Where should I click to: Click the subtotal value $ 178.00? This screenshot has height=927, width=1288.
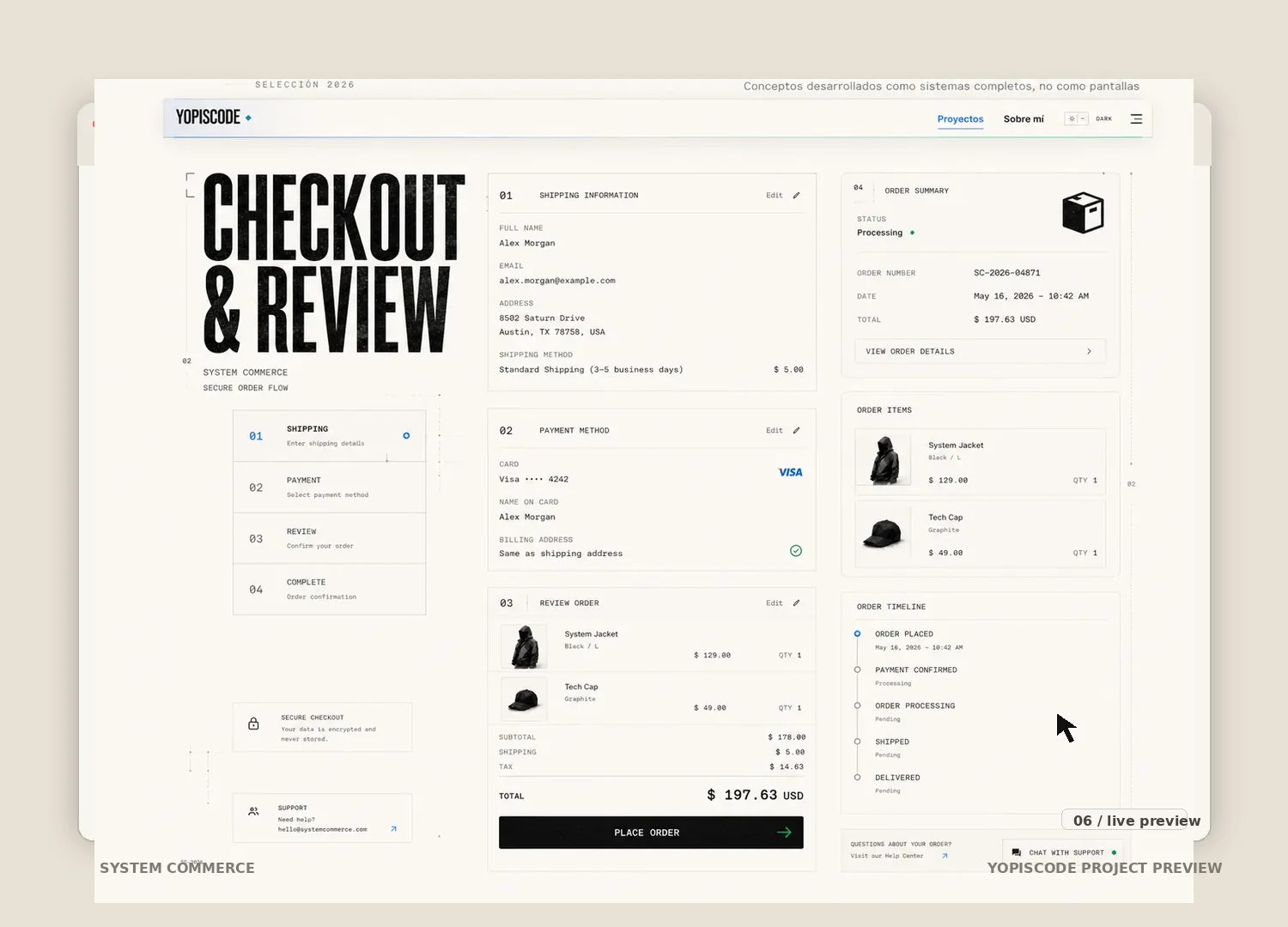tap(787, 737)
